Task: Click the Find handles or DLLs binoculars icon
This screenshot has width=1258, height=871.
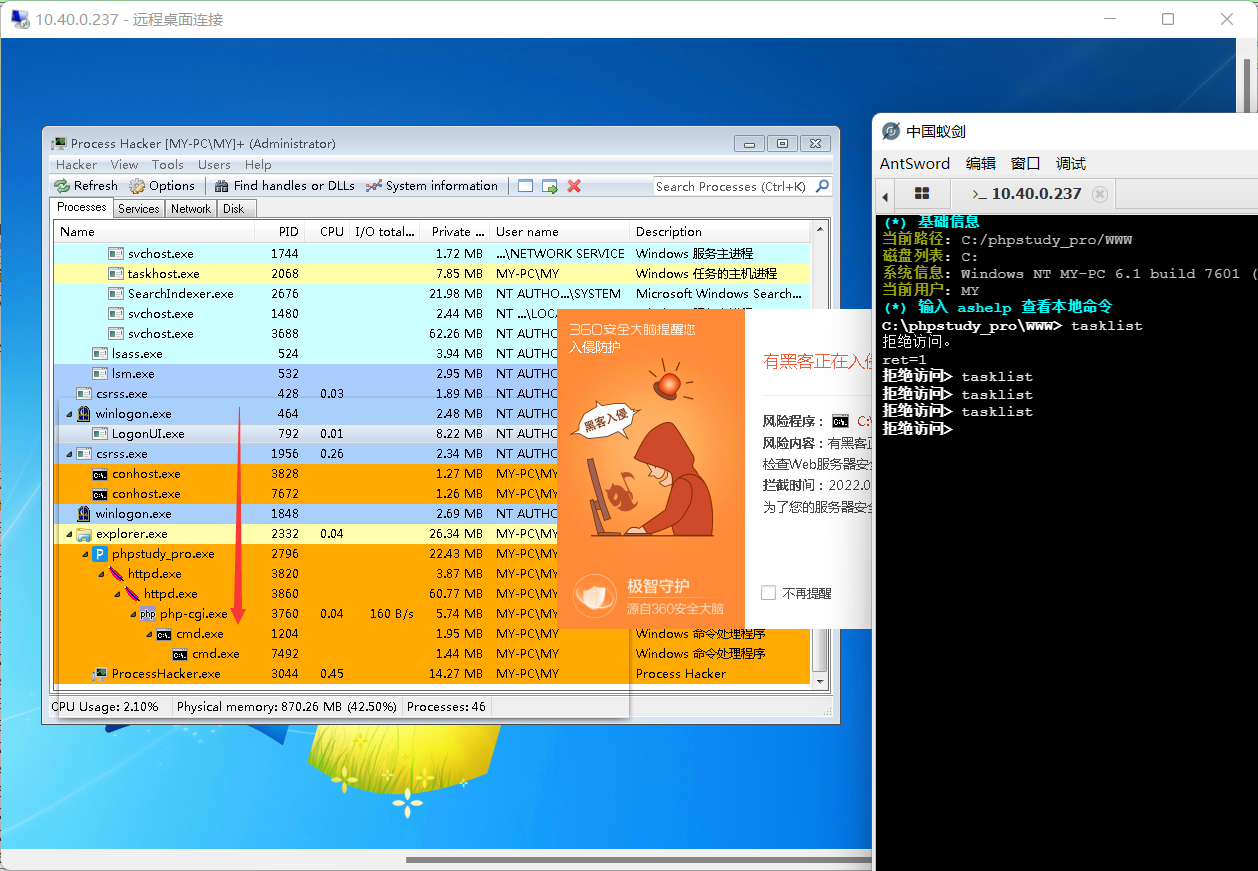Action: point(221,186)
